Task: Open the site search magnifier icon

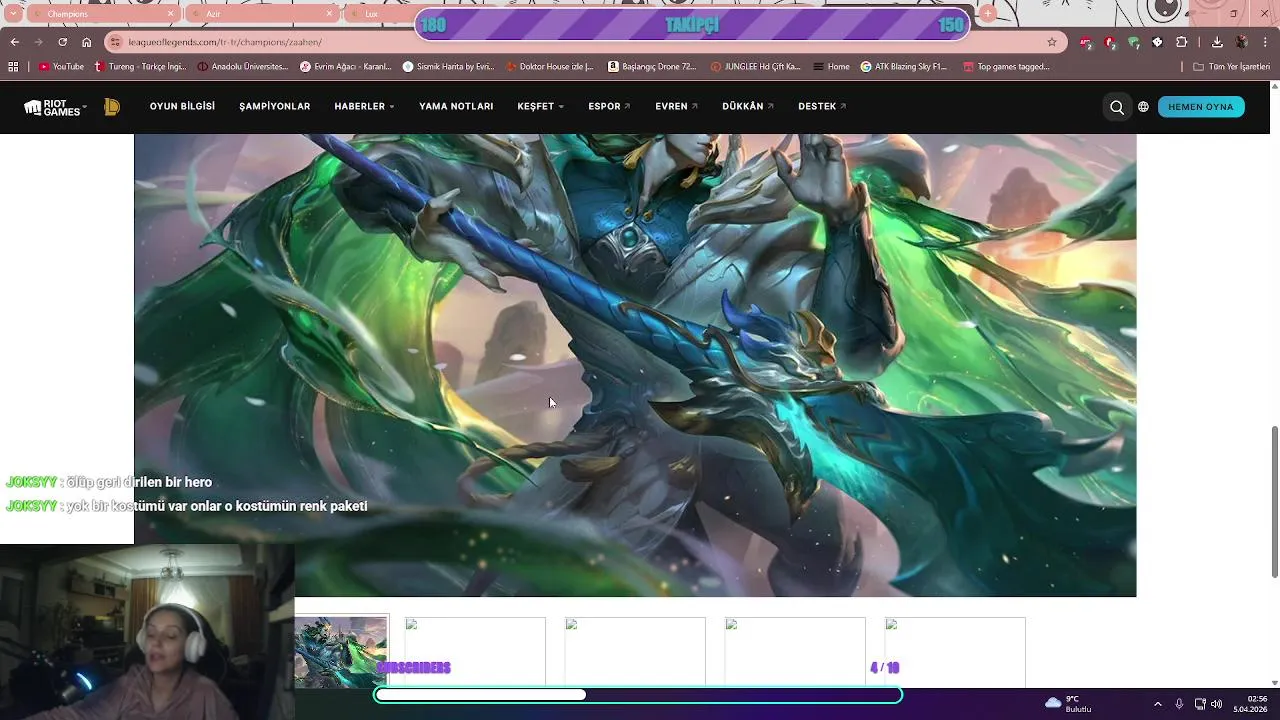Action: (1116, 107)
